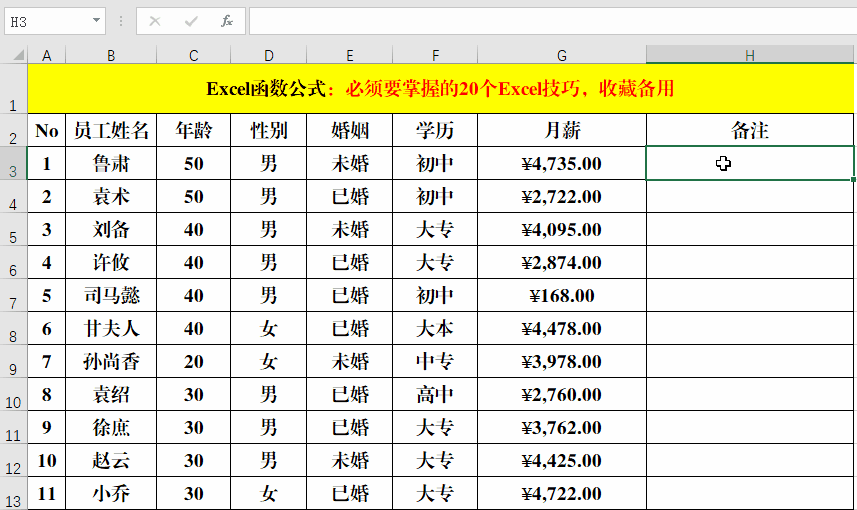Select column H header
Viewport: 857px width, 510px height.
pos(750,55)
